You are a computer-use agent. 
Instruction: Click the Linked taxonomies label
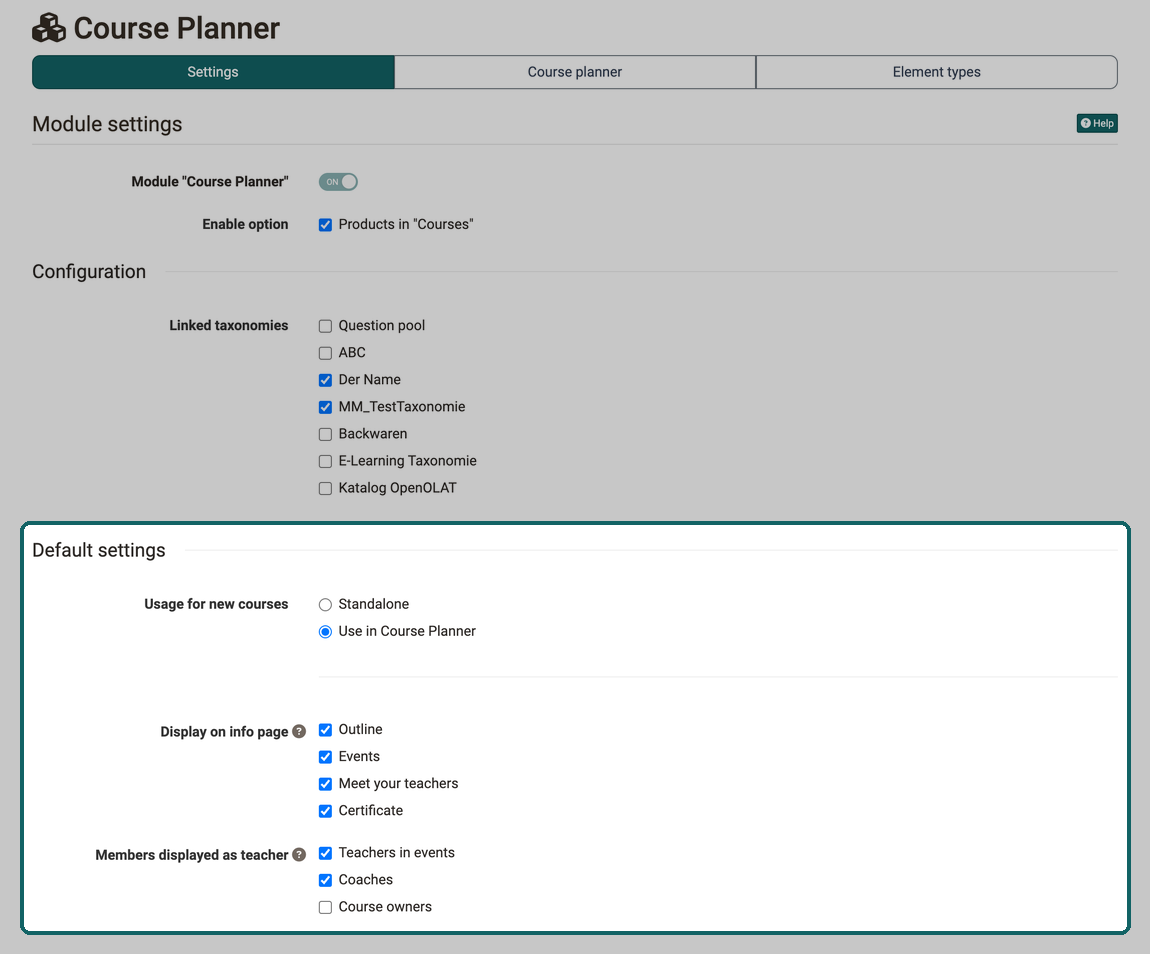(229, 325)
